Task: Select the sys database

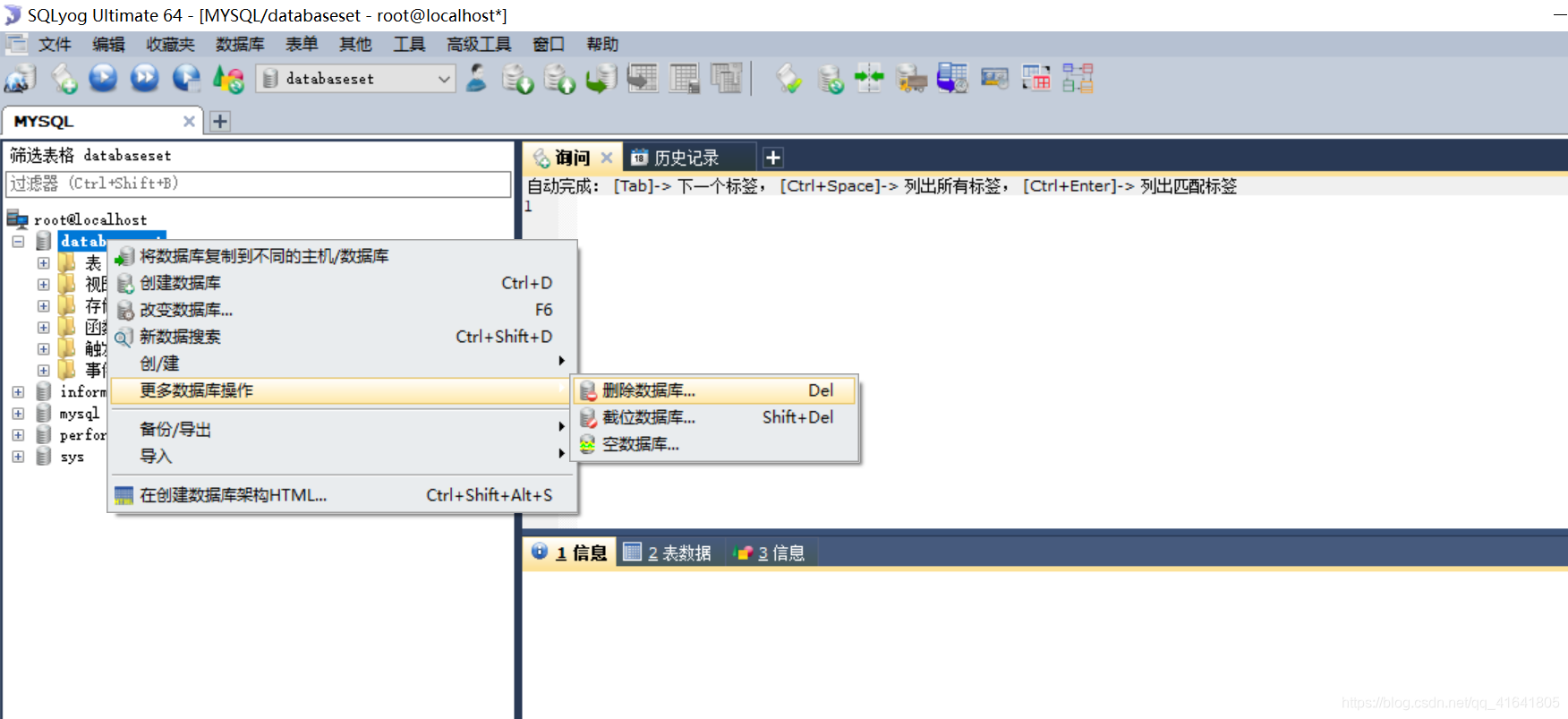Action: pos(72,457)
